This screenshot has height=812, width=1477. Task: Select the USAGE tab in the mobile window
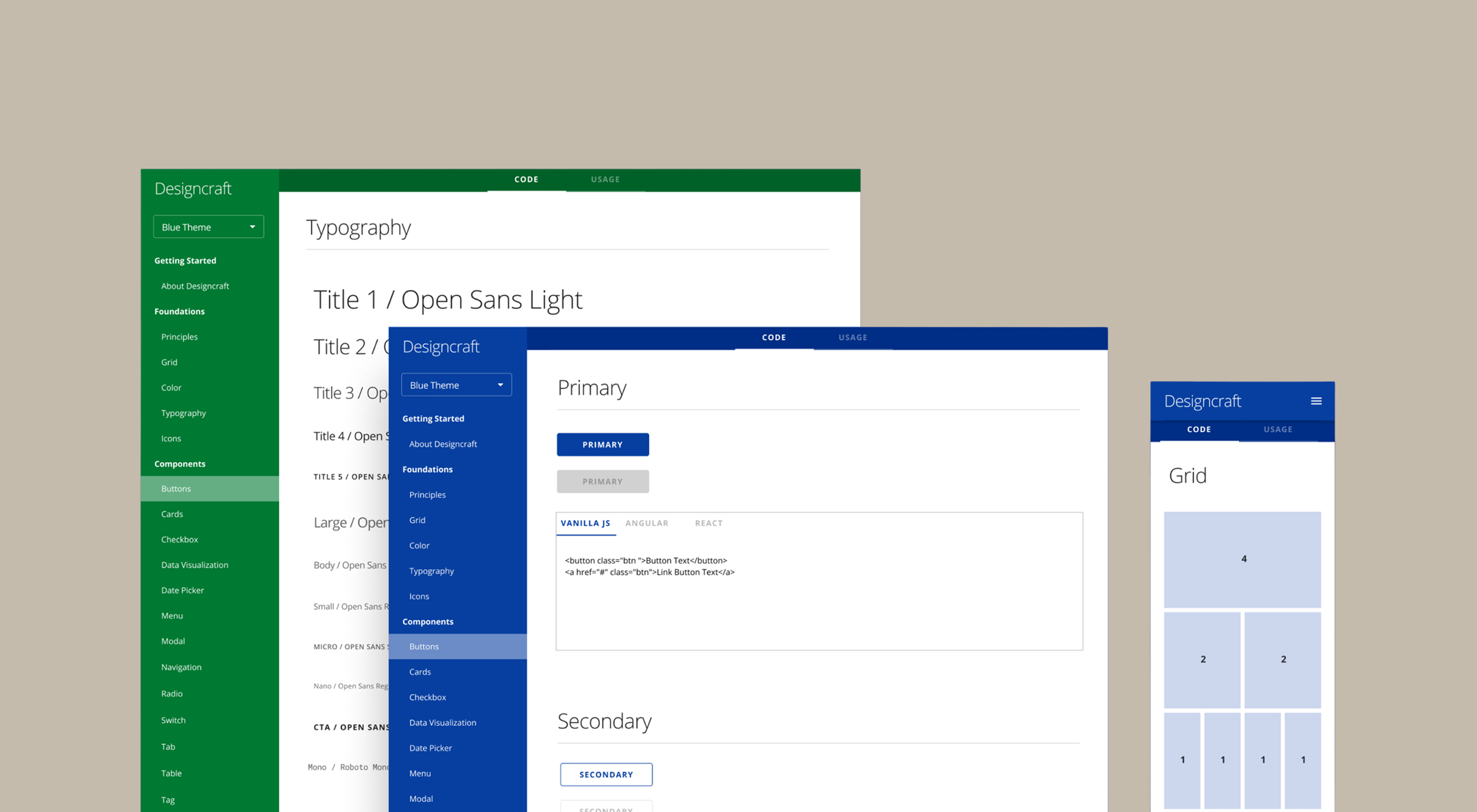tap(1278, 429)
